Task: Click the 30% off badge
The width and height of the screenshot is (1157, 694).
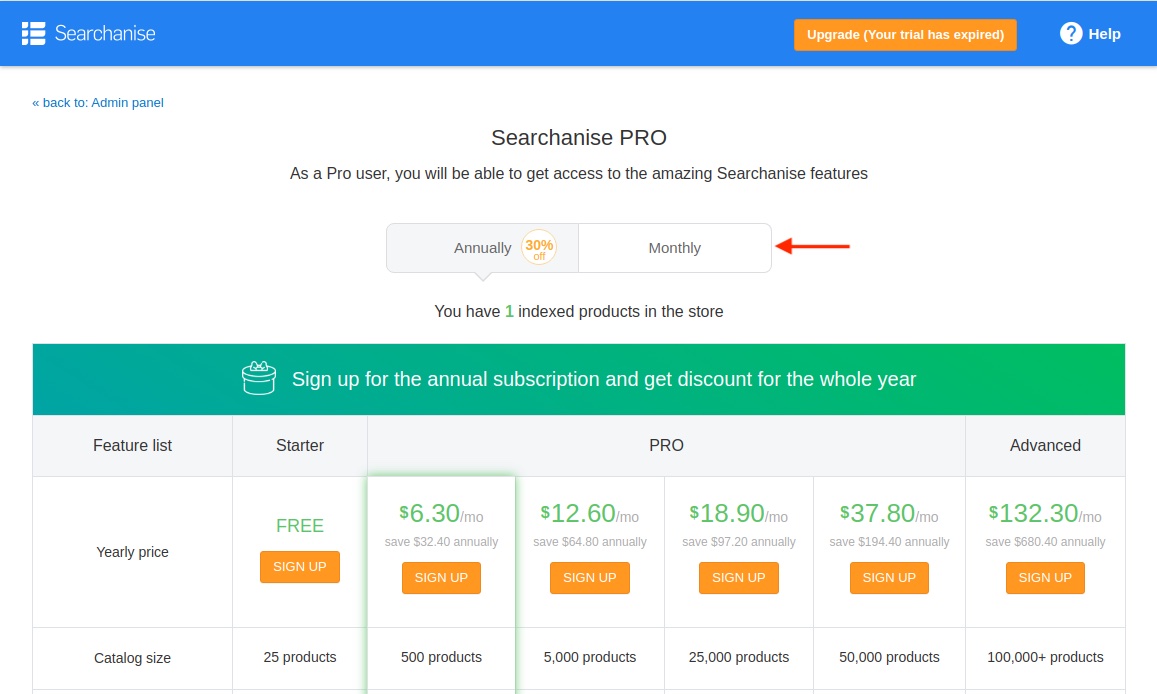Action: pos(539,247)
